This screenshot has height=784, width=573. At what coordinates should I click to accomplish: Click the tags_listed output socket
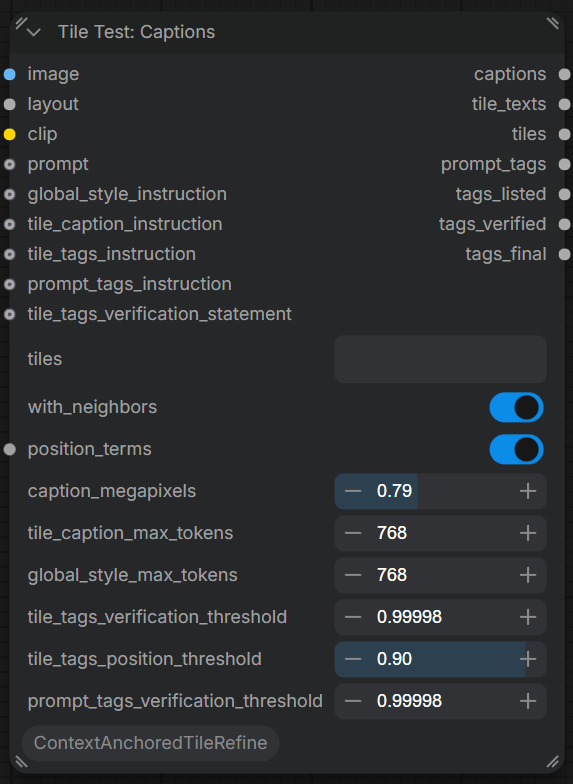pos(564,194)
